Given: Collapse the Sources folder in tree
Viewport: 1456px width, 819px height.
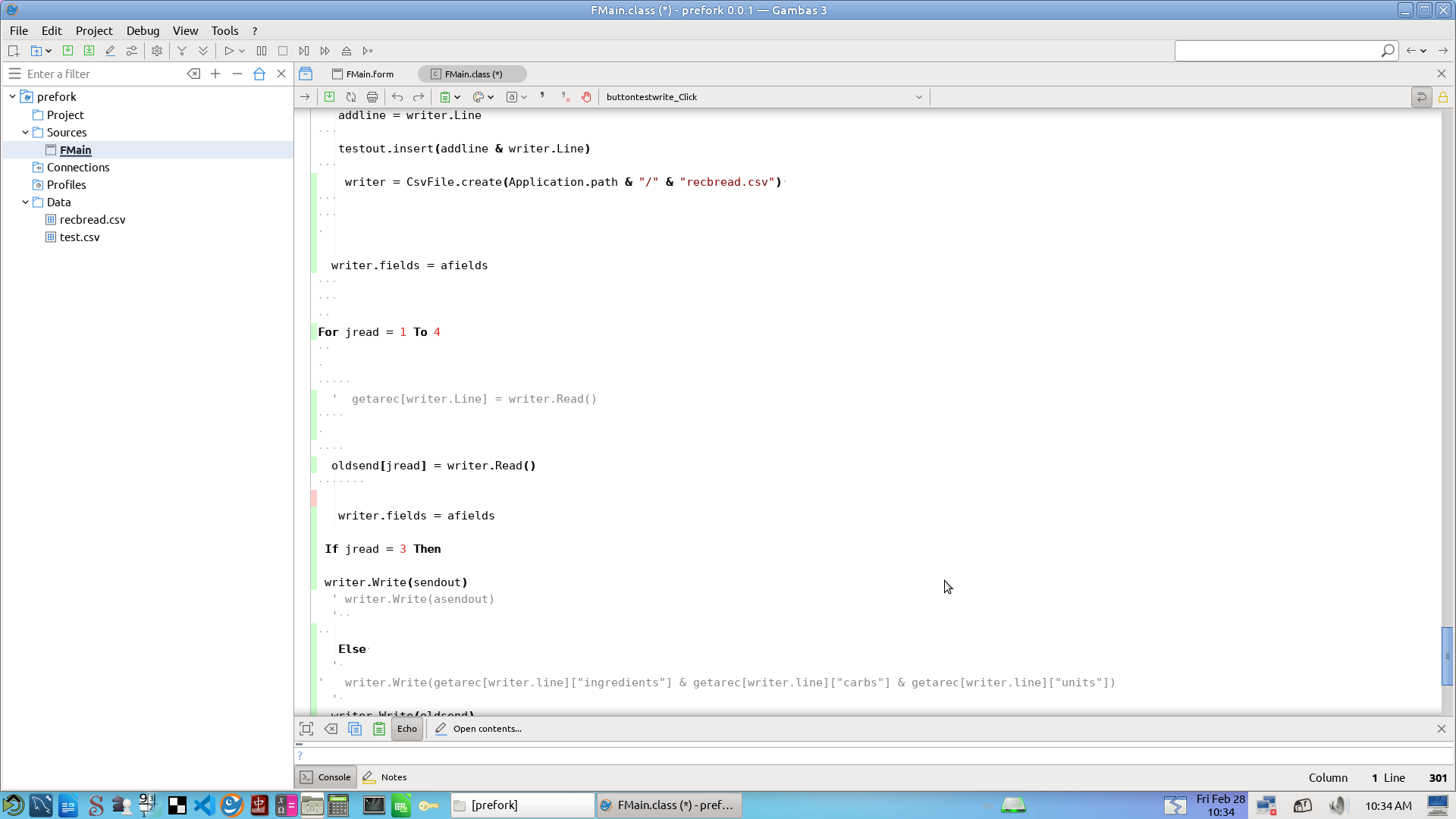Looking at the screenshot, I should click(x=26, y=132).
